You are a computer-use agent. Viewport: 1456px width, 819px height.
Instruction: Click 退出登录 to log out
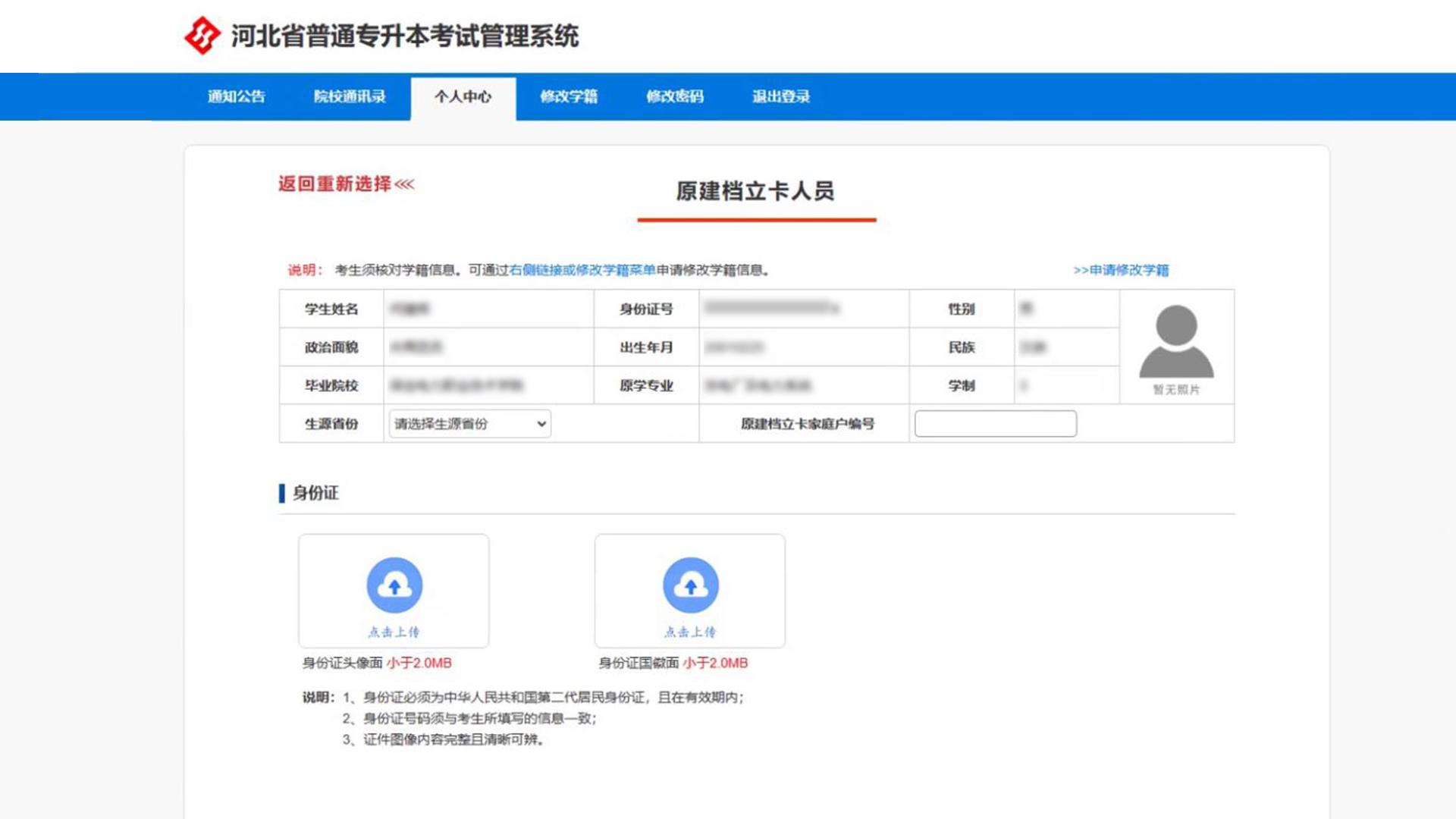click(x=781, y=97)
